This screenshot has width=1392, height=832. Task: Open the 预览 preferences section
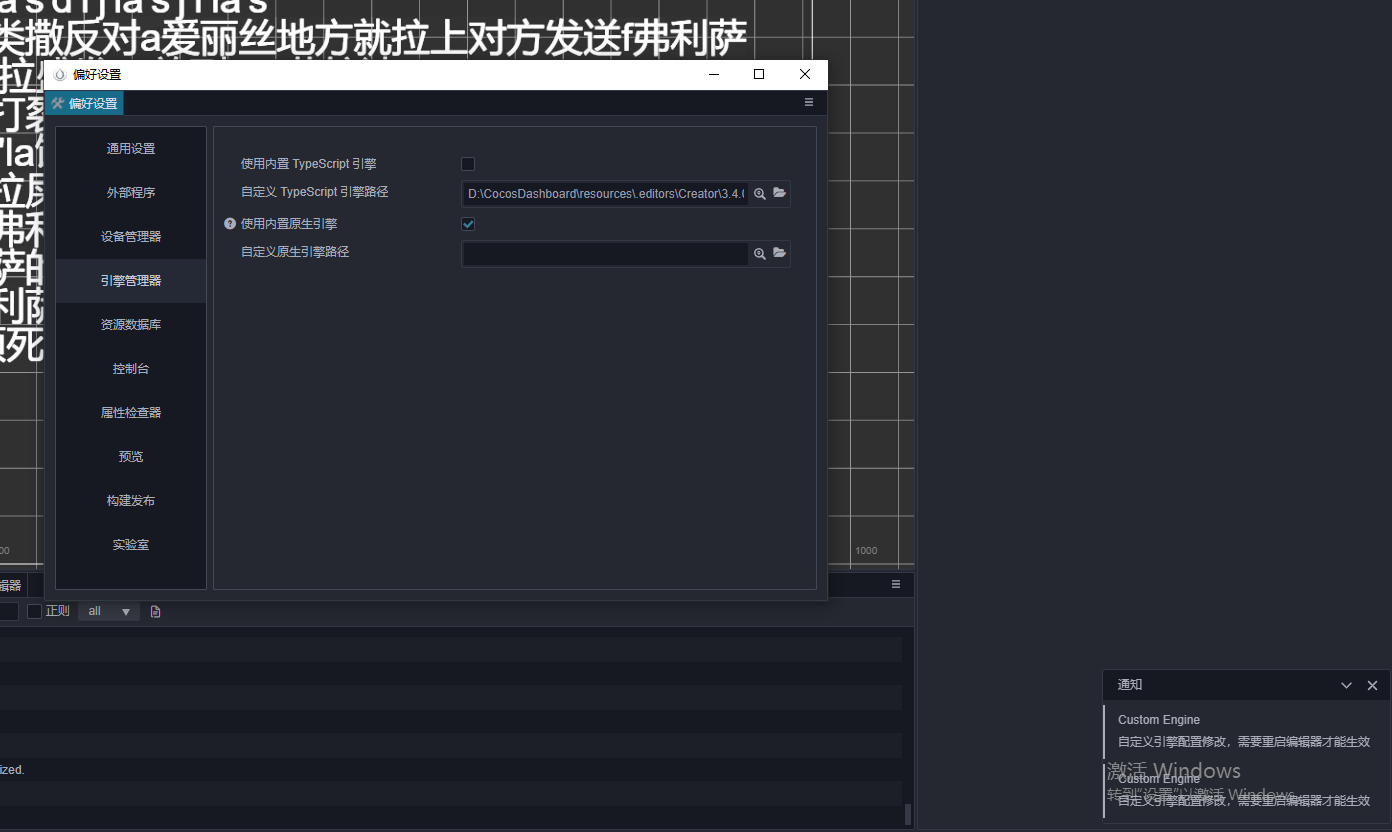(131, 457)
